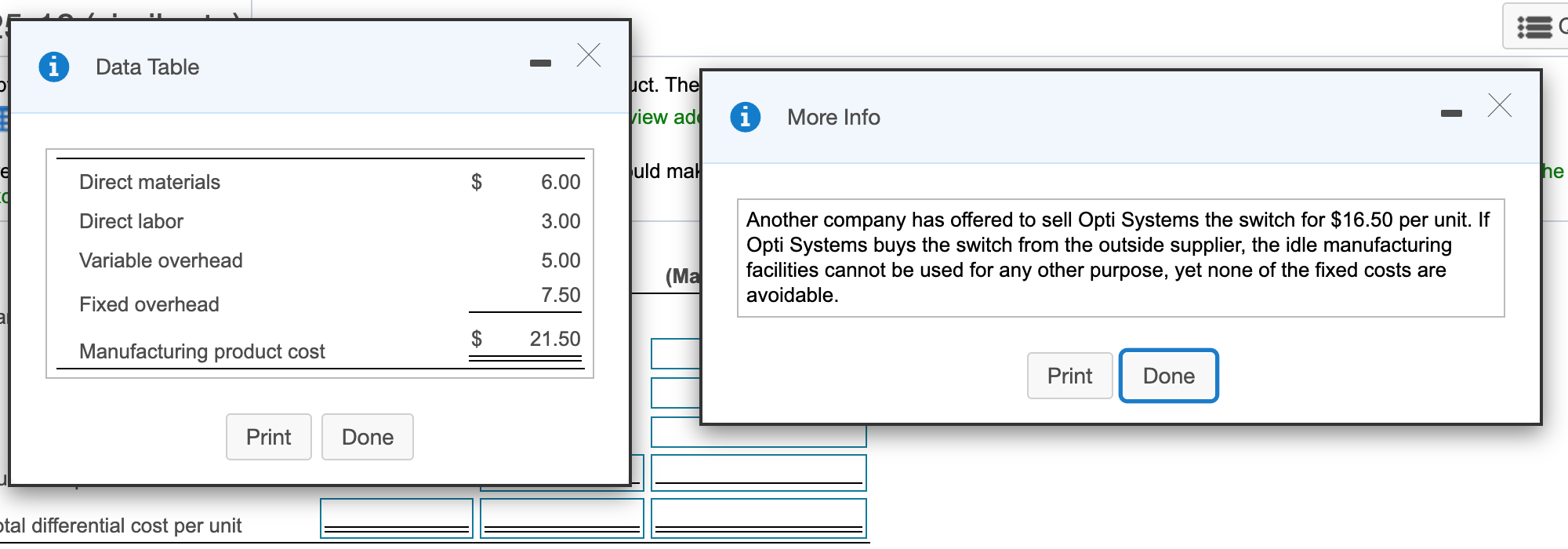
Task: Click the More Info blue info icon
Action: pos(746,117)
